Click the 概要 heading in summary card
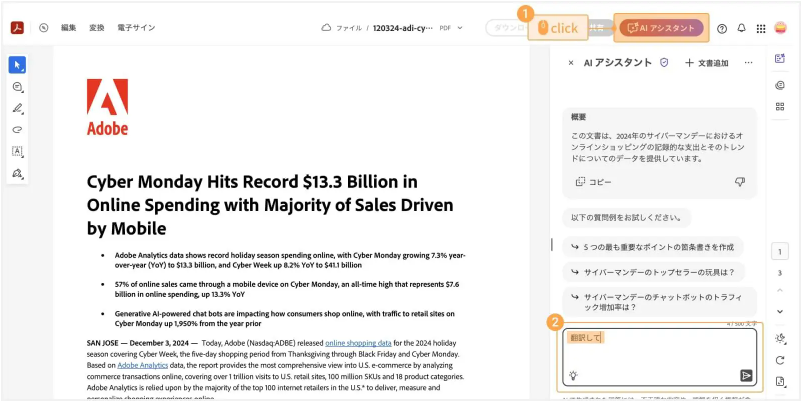The image size is (801, 401). point(579,117)
